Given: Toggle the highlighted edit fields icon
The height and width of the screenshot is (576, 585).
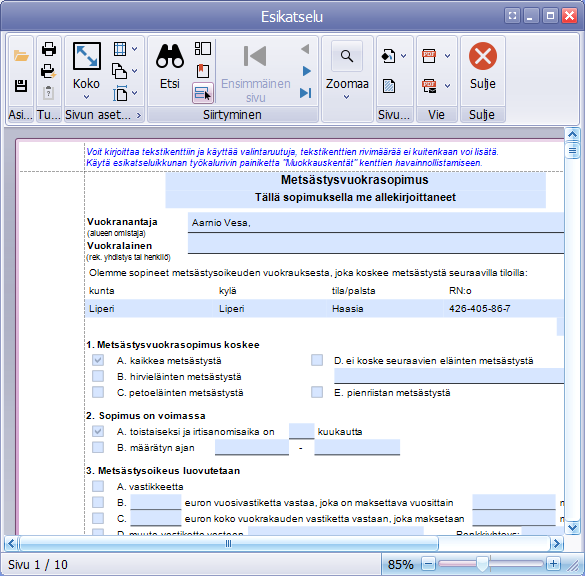Looking at the screenshot, I should point(203,93).
